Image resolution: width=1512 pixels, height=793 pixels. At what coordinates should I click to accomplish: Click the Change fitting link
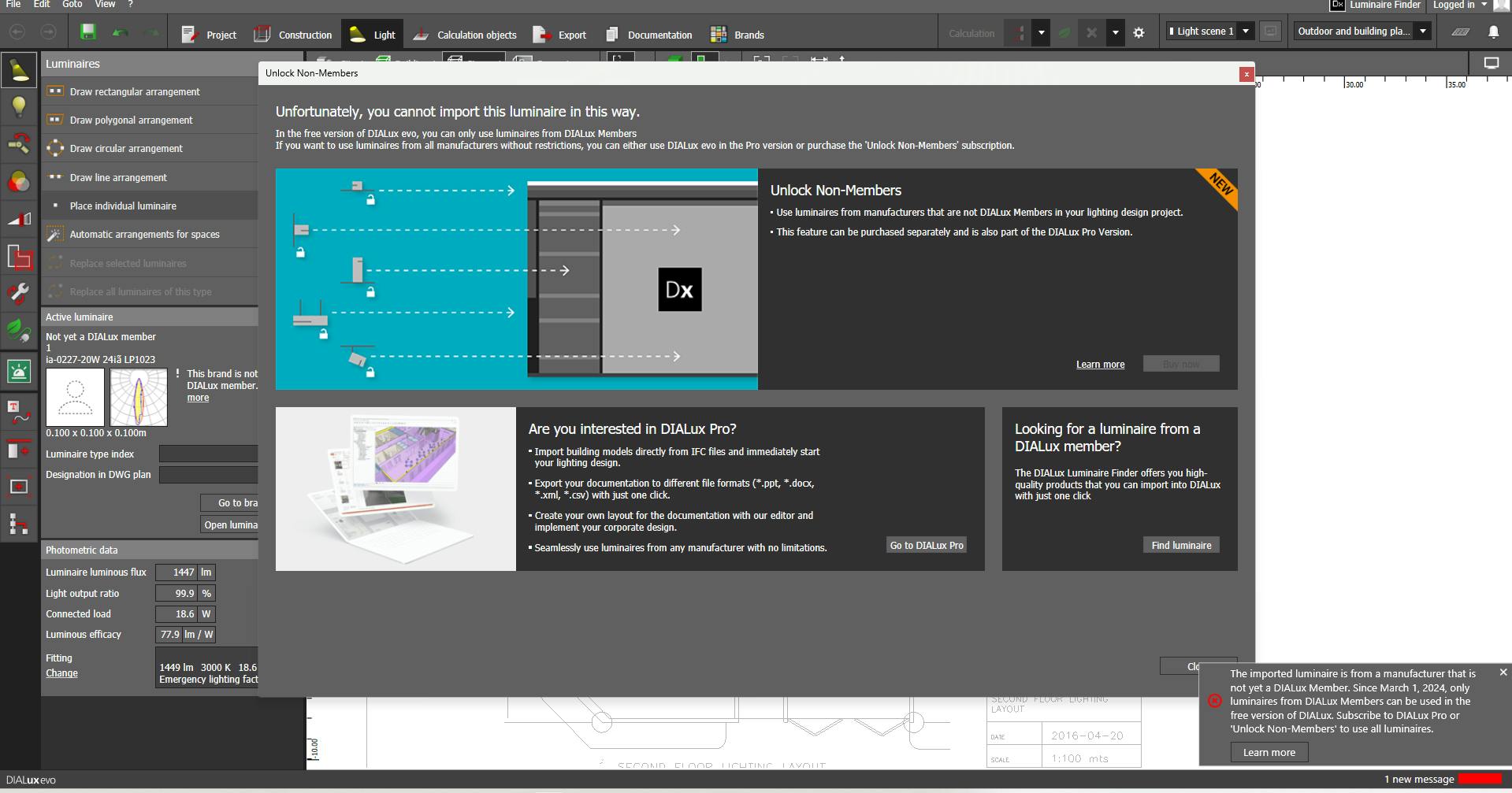click(61, 673)
